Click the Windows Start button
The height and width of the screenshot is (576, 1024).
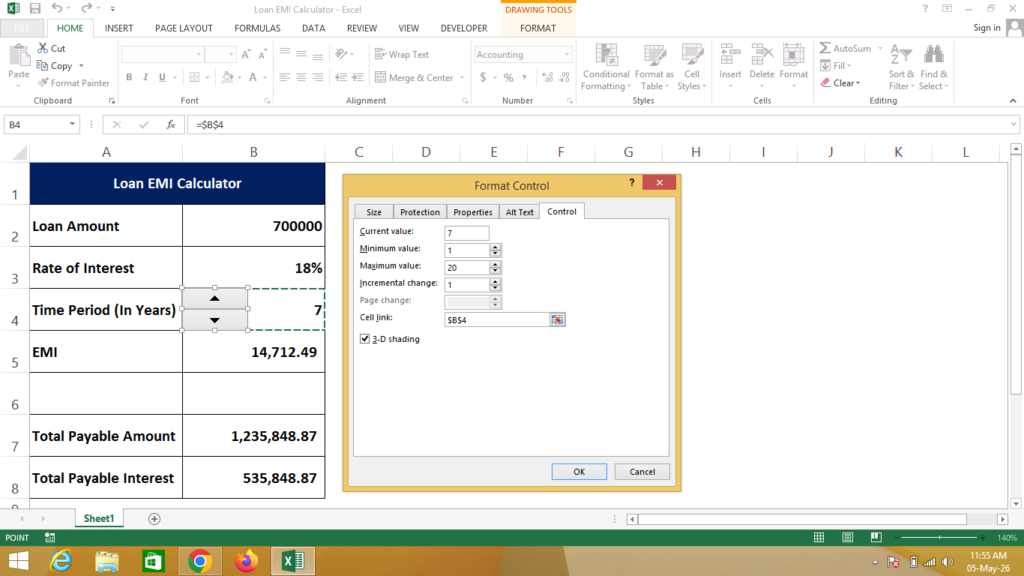[x=18, y=561]
